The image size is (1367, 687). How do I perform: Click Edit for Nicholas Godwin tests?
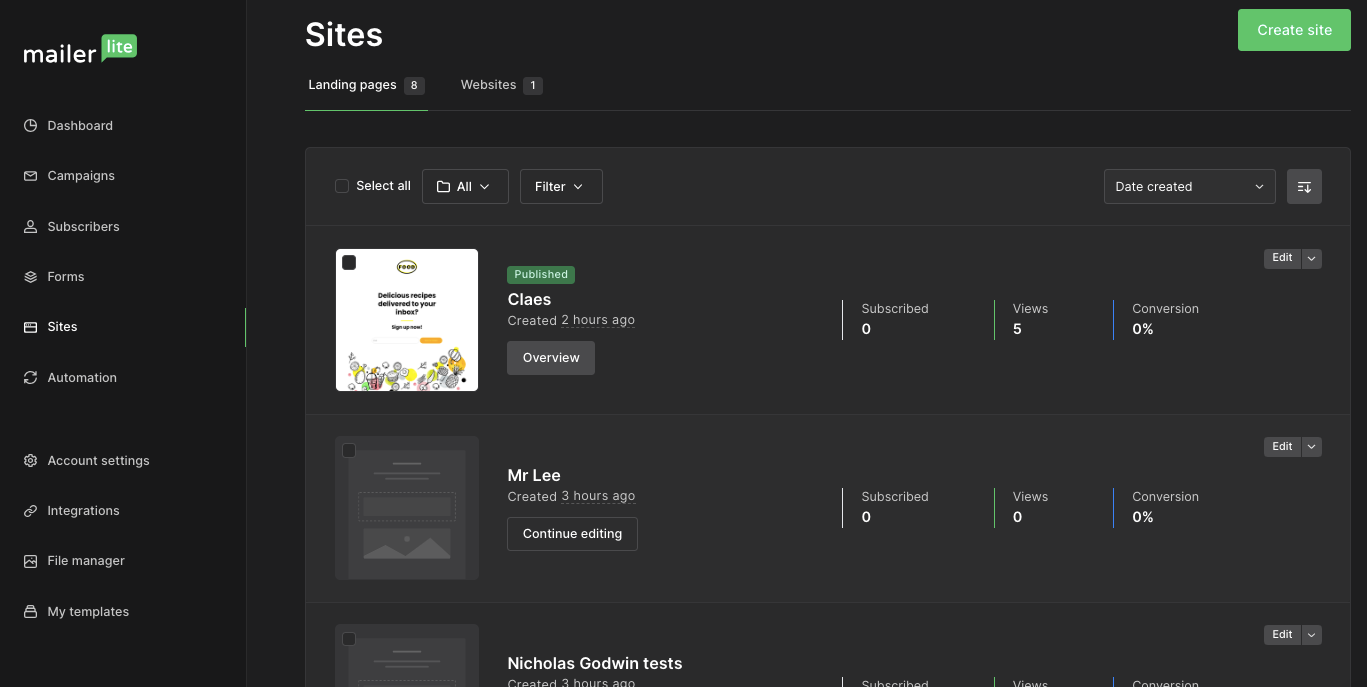1282,635
